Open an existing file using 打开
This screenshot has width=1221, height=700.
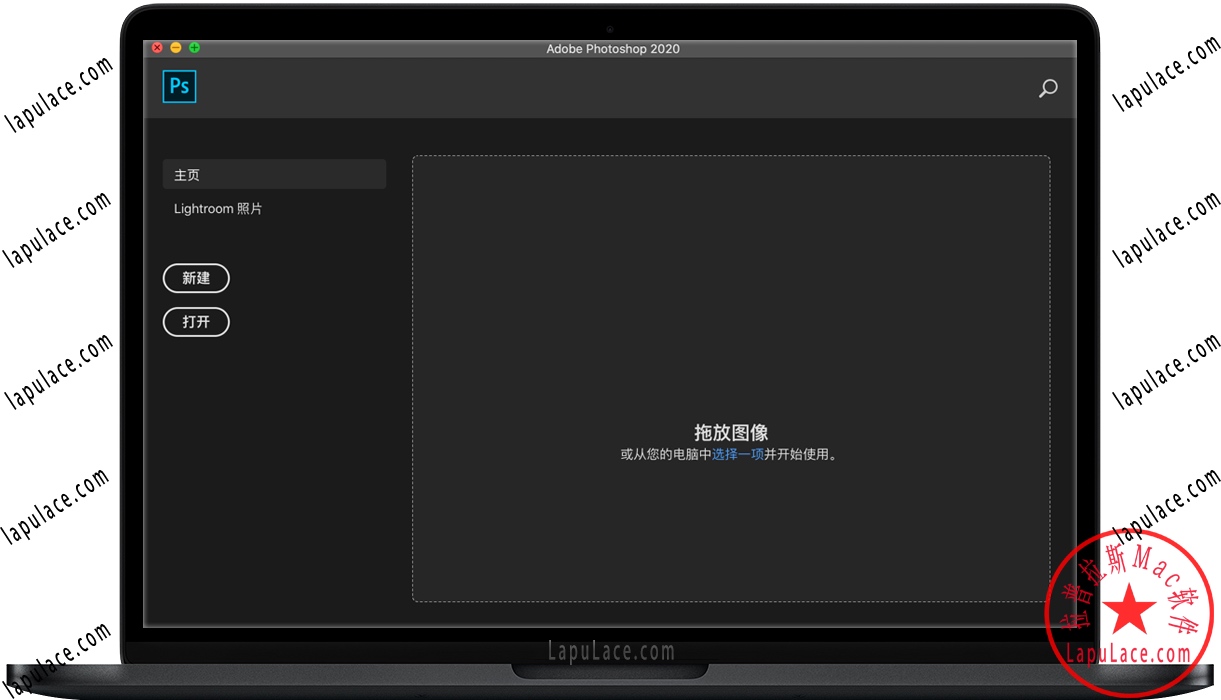tap(196, 322)
